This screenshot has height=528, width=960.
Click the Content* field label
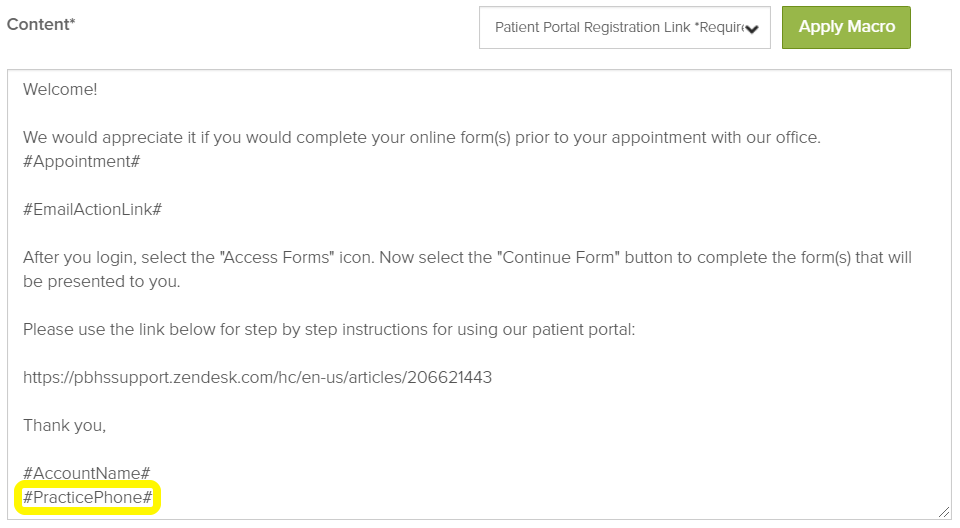[41, 24]
